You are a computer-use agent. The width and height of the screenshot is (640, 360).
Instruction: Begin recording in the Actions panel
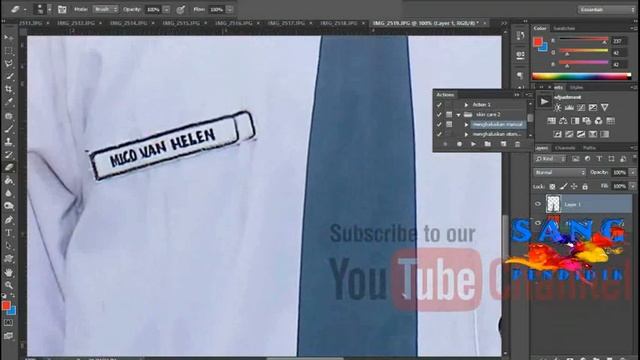460,144
